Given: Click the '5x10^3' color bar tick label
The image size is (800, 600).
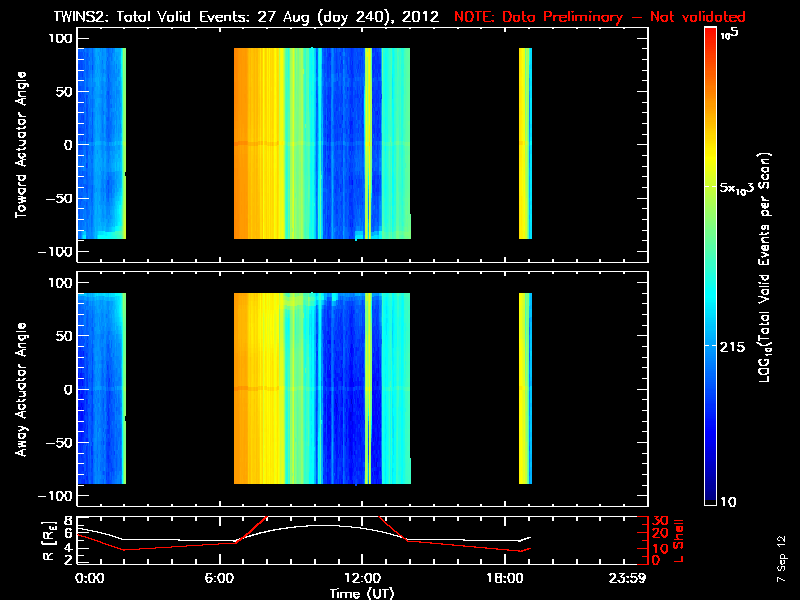Looking at the screenshot, I should point(737,187).
